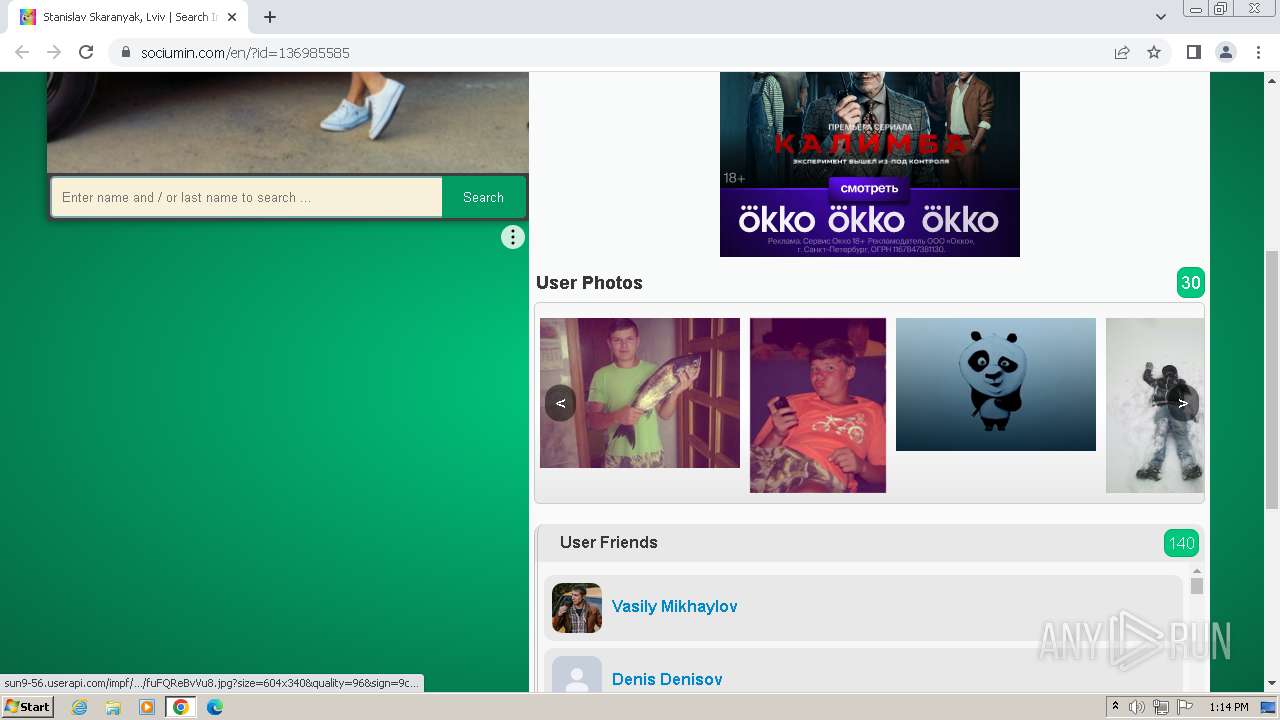Open the tab search dropdown chevron
Screen dimensions: 1280x720
click(1160, 17)
